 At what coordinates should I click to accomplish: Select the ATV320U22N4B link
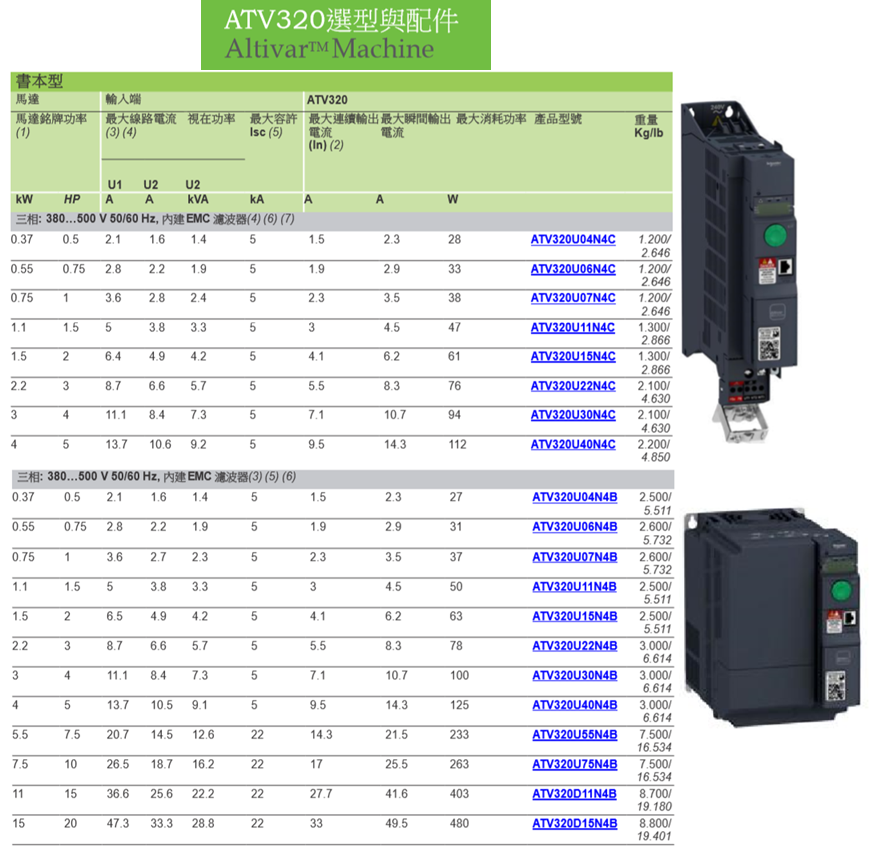point(575,646)
